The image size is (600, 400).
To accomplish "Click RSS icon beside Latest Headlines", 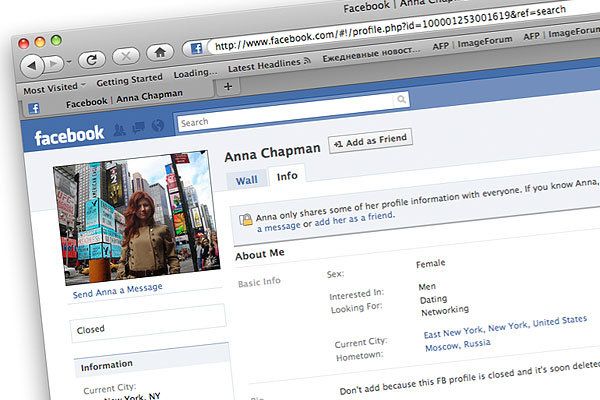I will (307, 60).
